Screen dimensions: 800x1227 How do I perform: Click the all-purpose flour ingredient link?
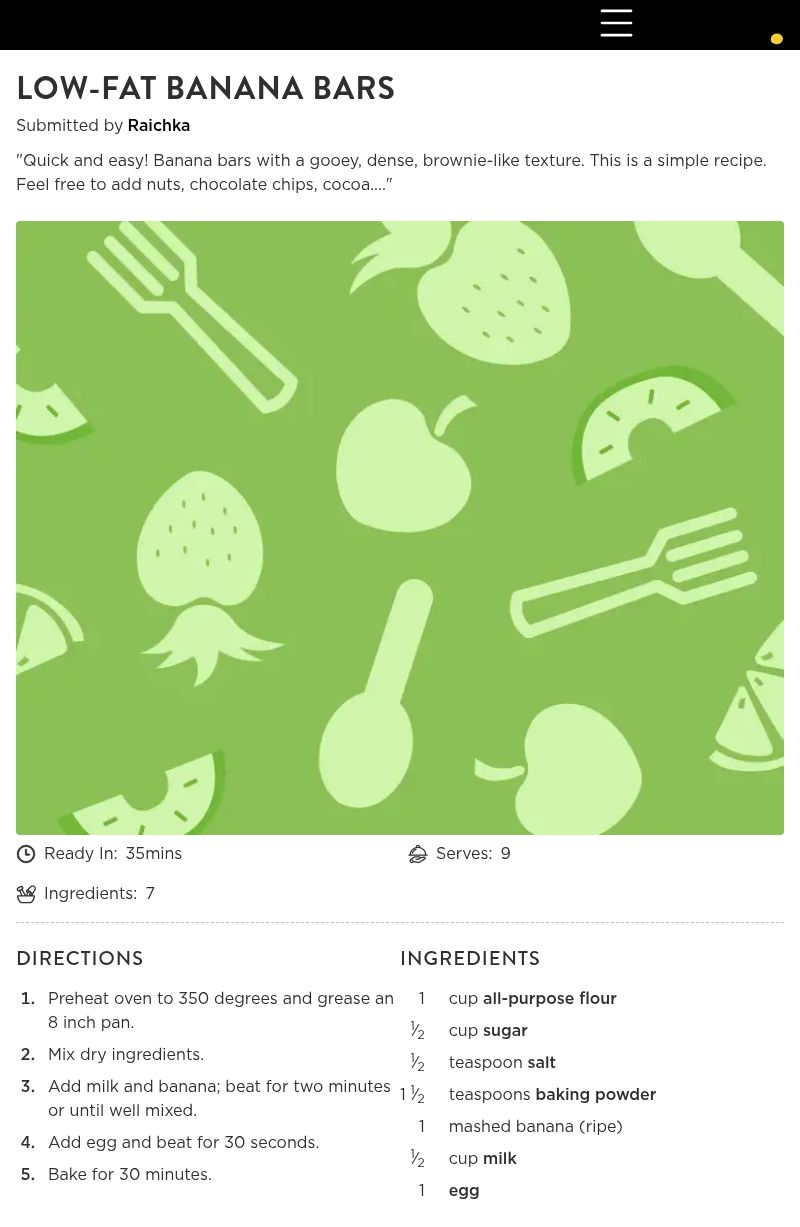(x=549, y=999)
